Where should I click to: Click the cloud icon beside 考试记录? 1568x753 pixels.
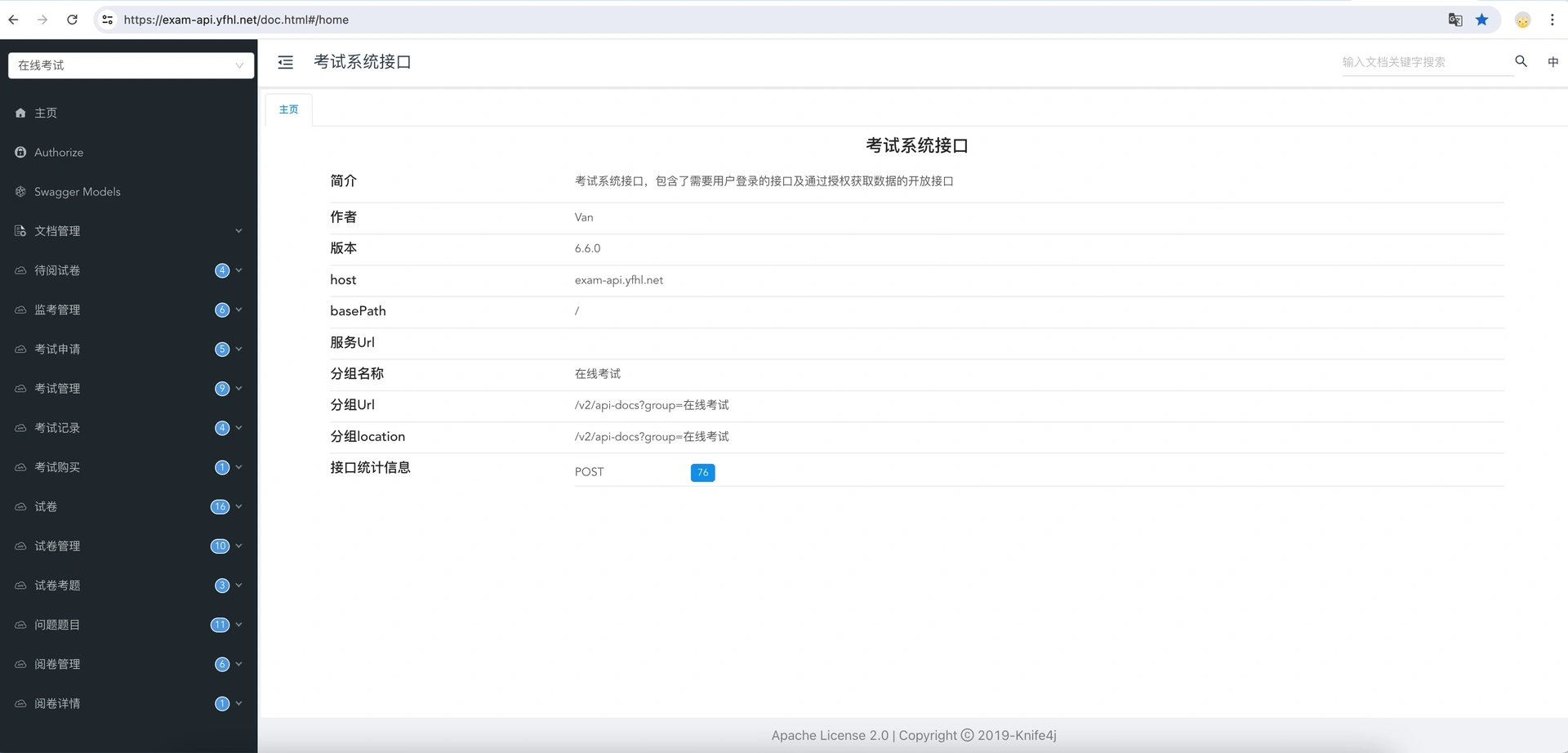pos(20,428)
